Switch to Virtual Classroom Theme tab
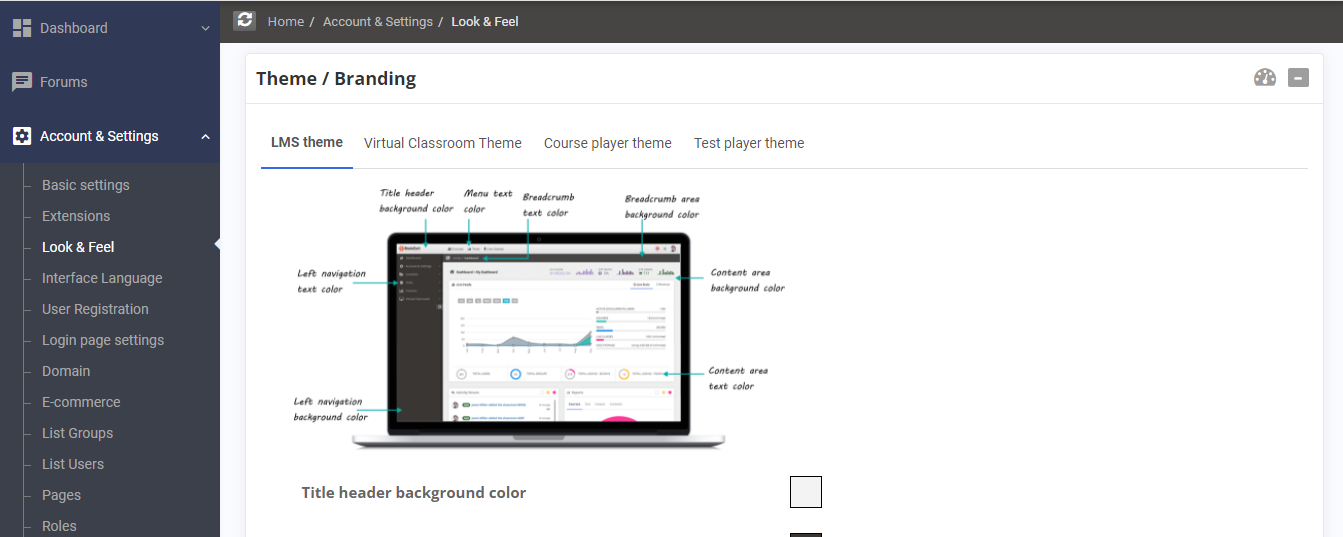Image resolution: width=1343 pixels, height=537 pixels. click(x=443, y=143)
